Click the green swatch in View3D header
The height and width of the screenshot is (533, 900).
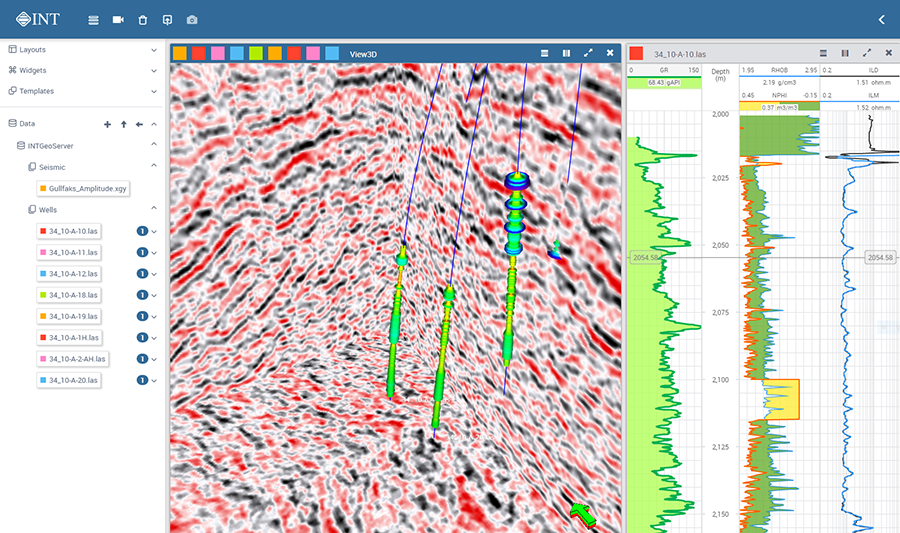pos(255,53)
